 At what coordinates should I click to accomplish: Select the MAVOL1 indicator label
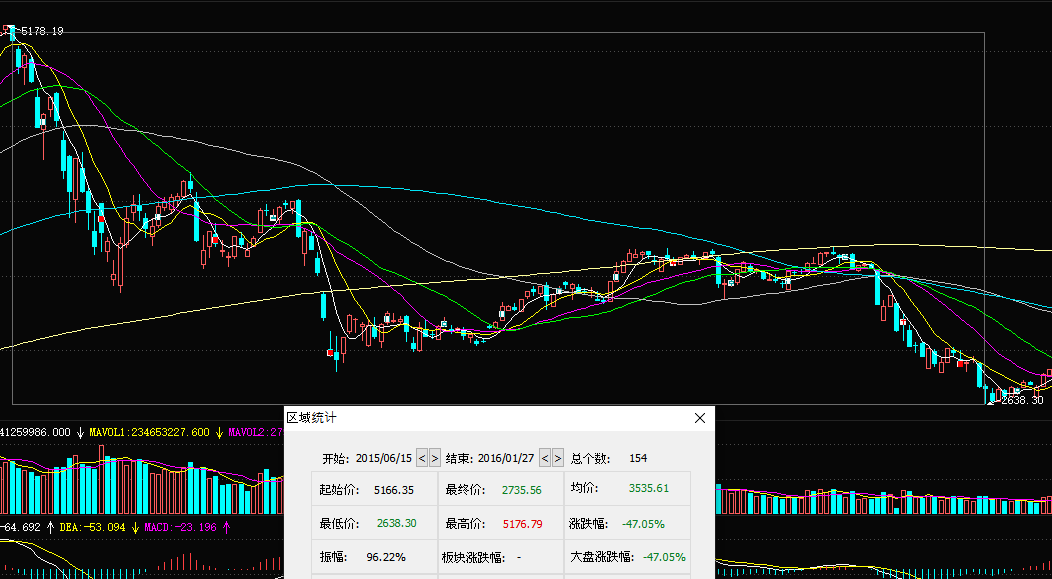click(x=150, y=432)
